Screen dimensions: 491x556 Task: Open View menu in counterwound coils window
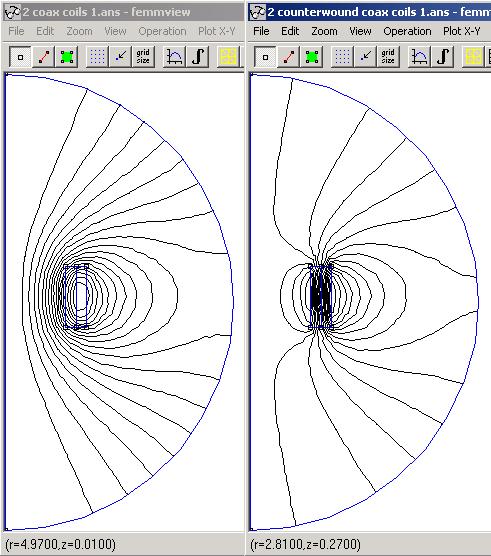[x=360, y=31]
